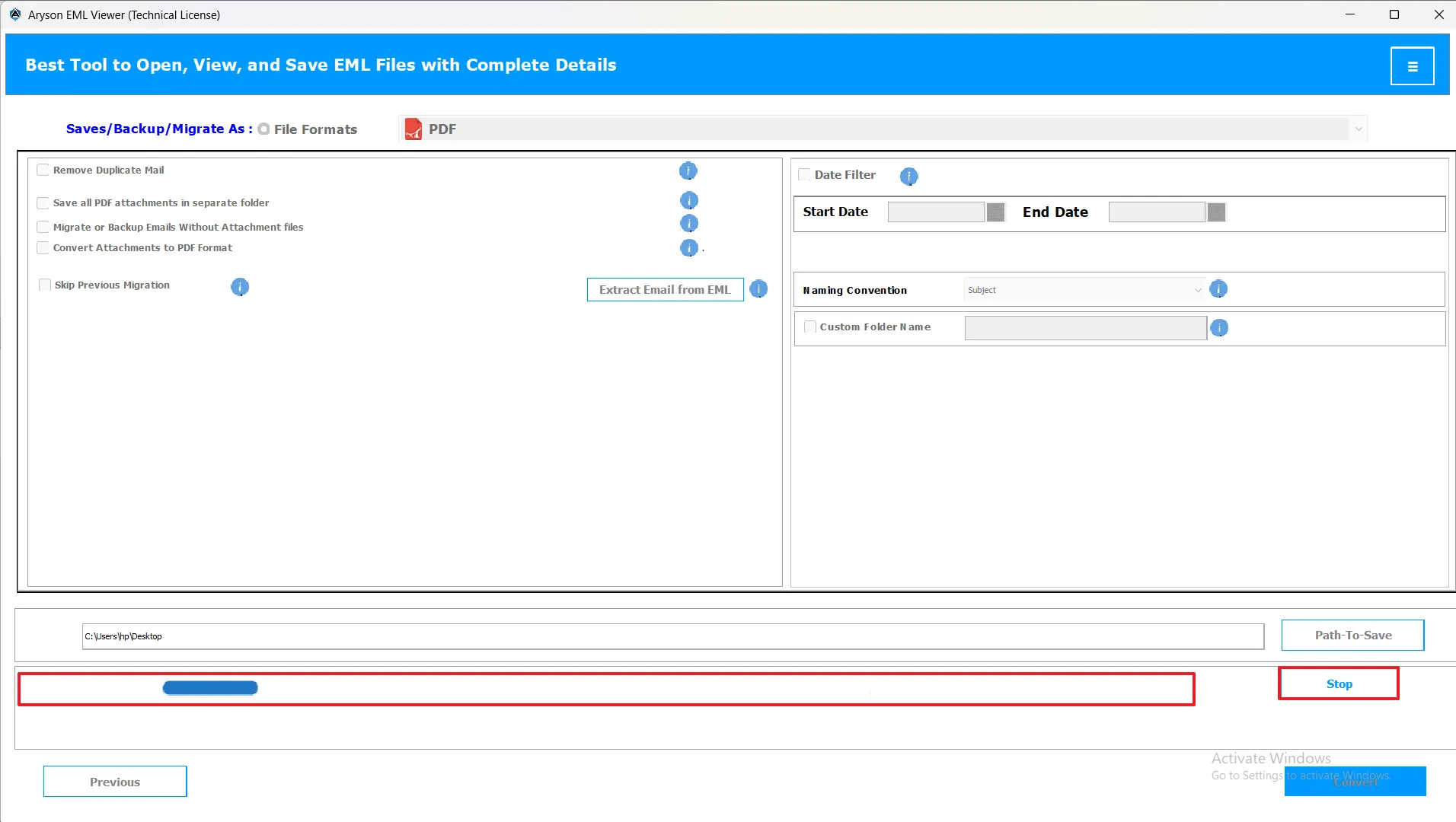Select the File Formats radio button

(x=263, y=129)
